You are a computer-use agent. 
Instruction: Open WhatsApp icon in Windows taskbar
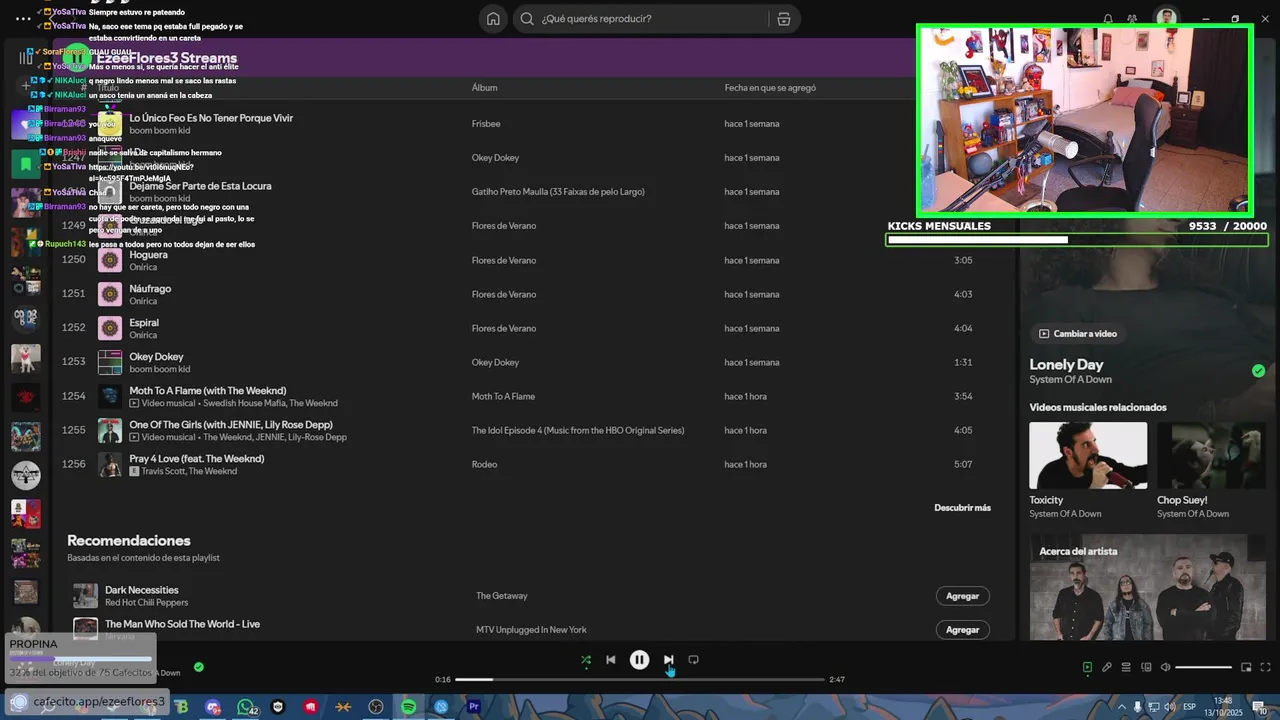[246, 707]
